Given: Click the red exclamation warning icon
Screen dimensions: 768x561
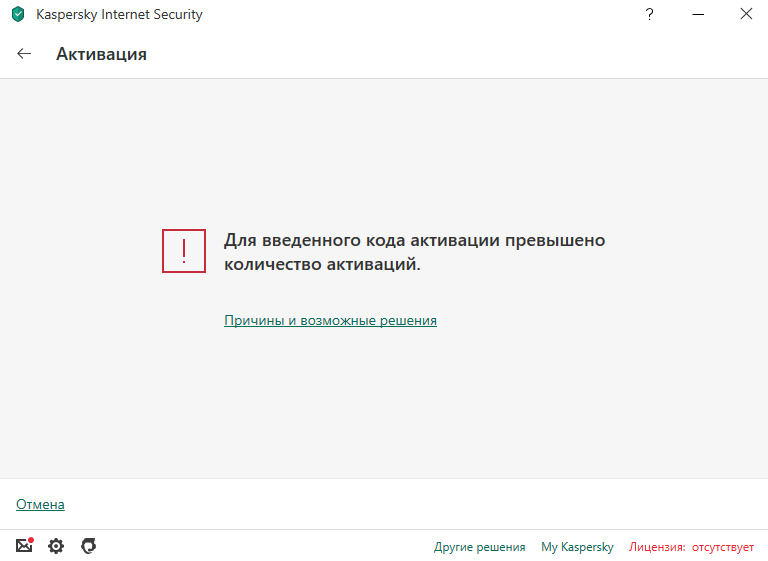Looking at the screenshot, I should pyautogui.click(x=184, y=251).
